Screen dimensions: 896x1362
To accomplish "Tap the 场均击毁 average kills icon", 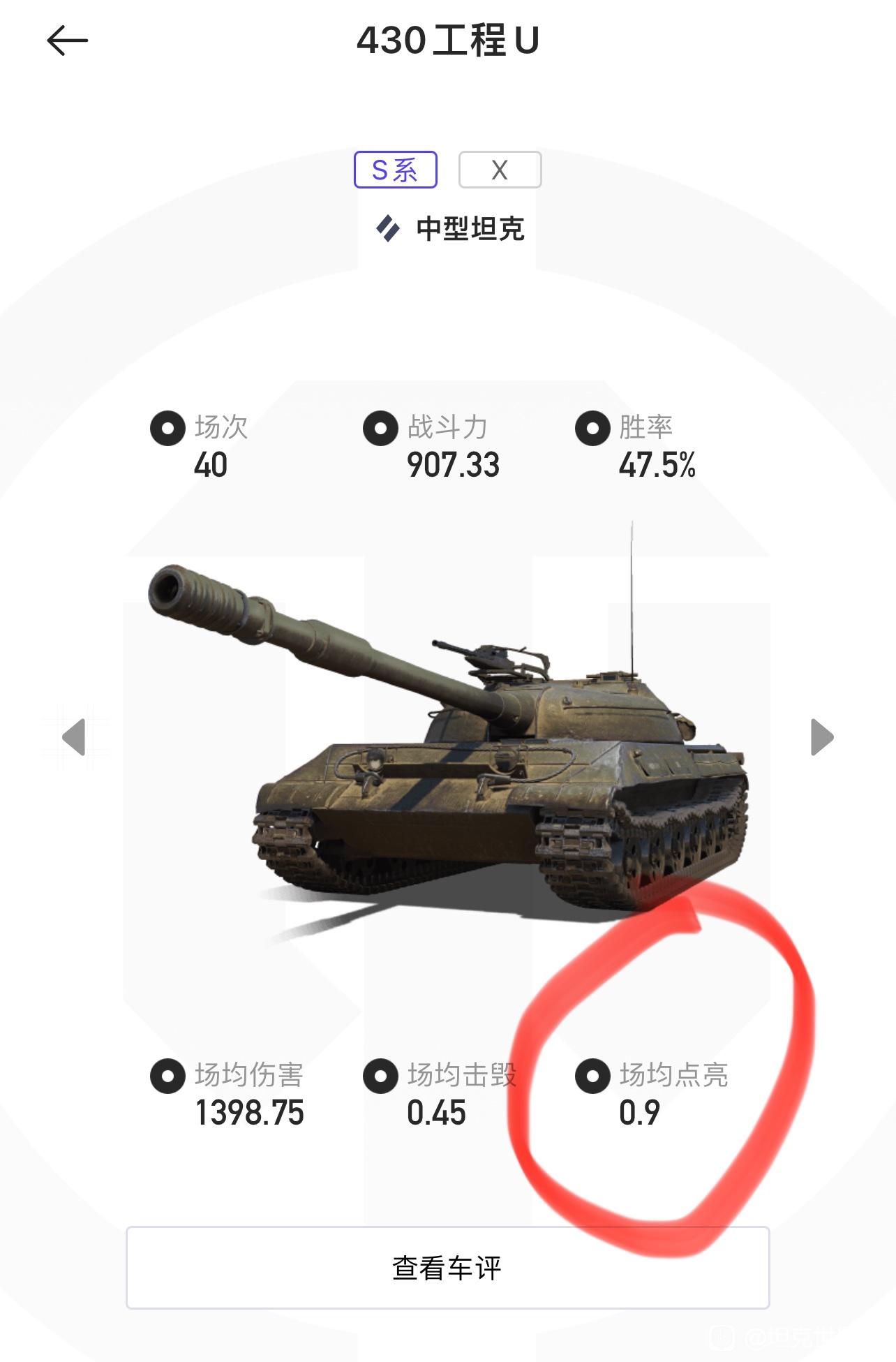I will 380,1076.
